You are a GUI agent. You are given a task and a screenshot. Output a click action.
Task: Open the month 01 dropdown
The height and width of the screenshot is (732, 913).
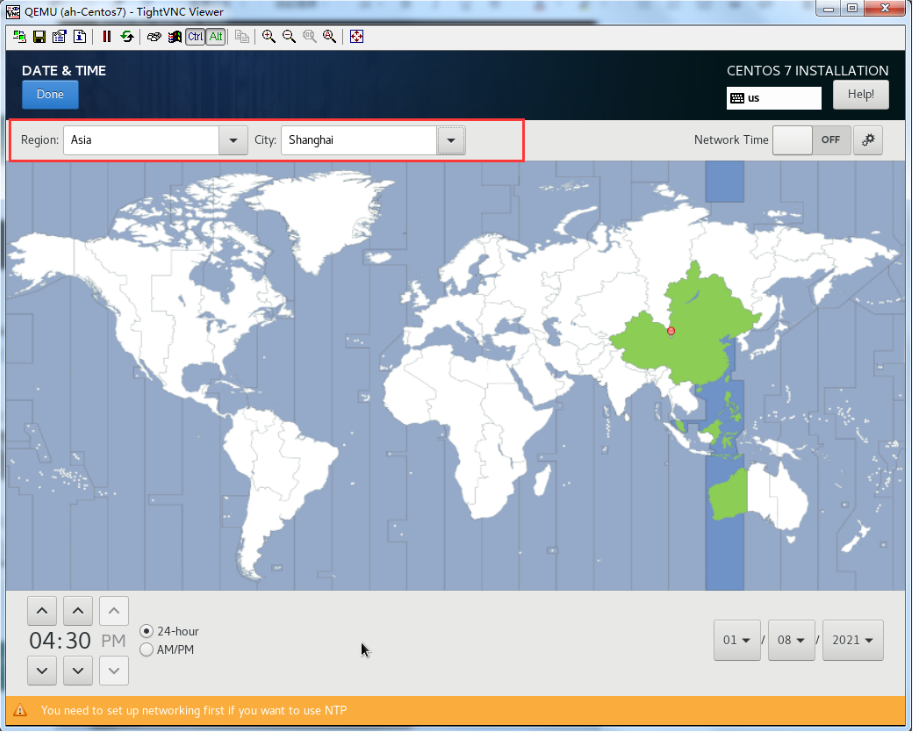pyautogui.click(x=737, y=640)
